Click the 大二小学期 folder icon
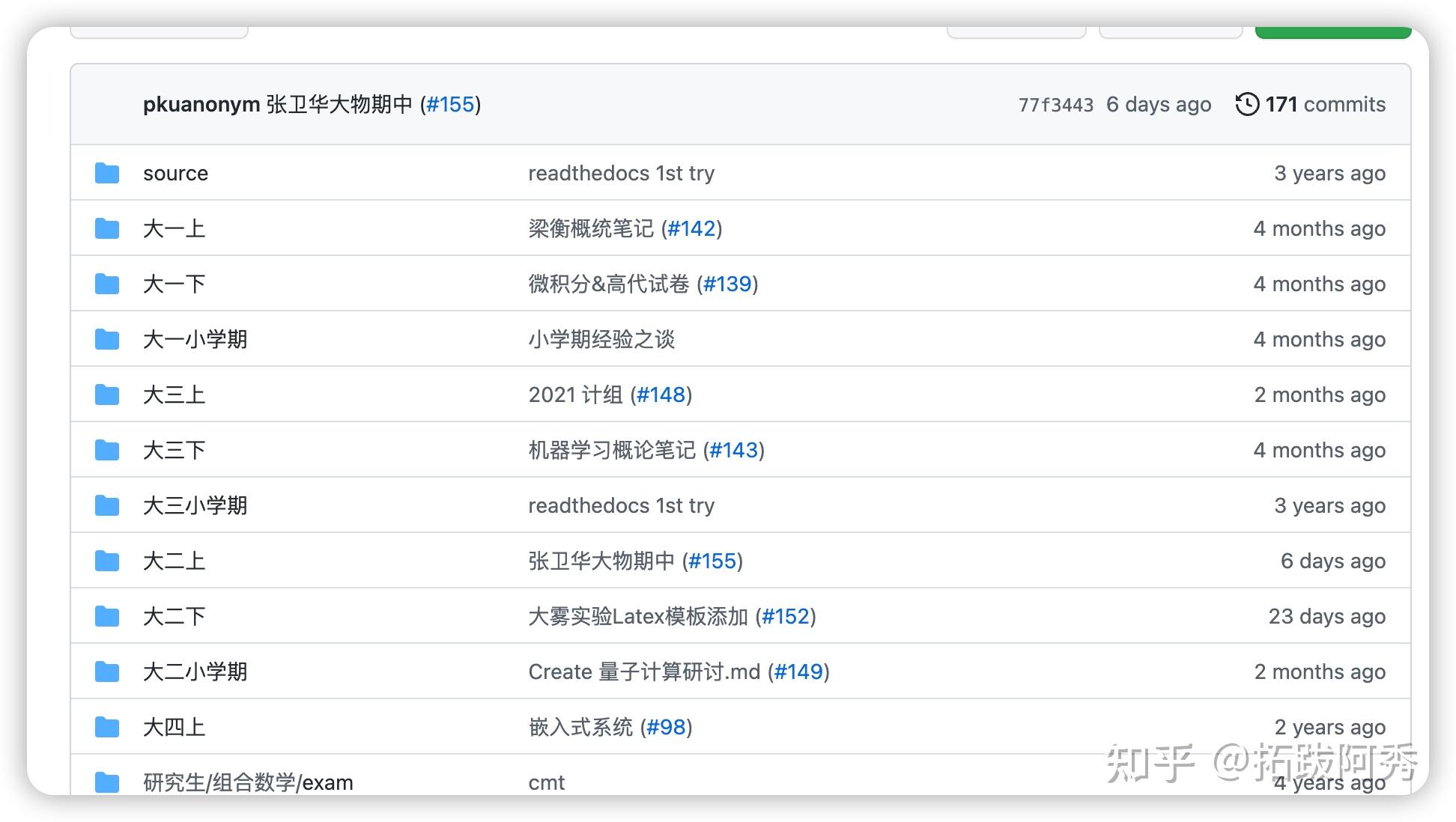1456x822 pixels. (107, 672)
